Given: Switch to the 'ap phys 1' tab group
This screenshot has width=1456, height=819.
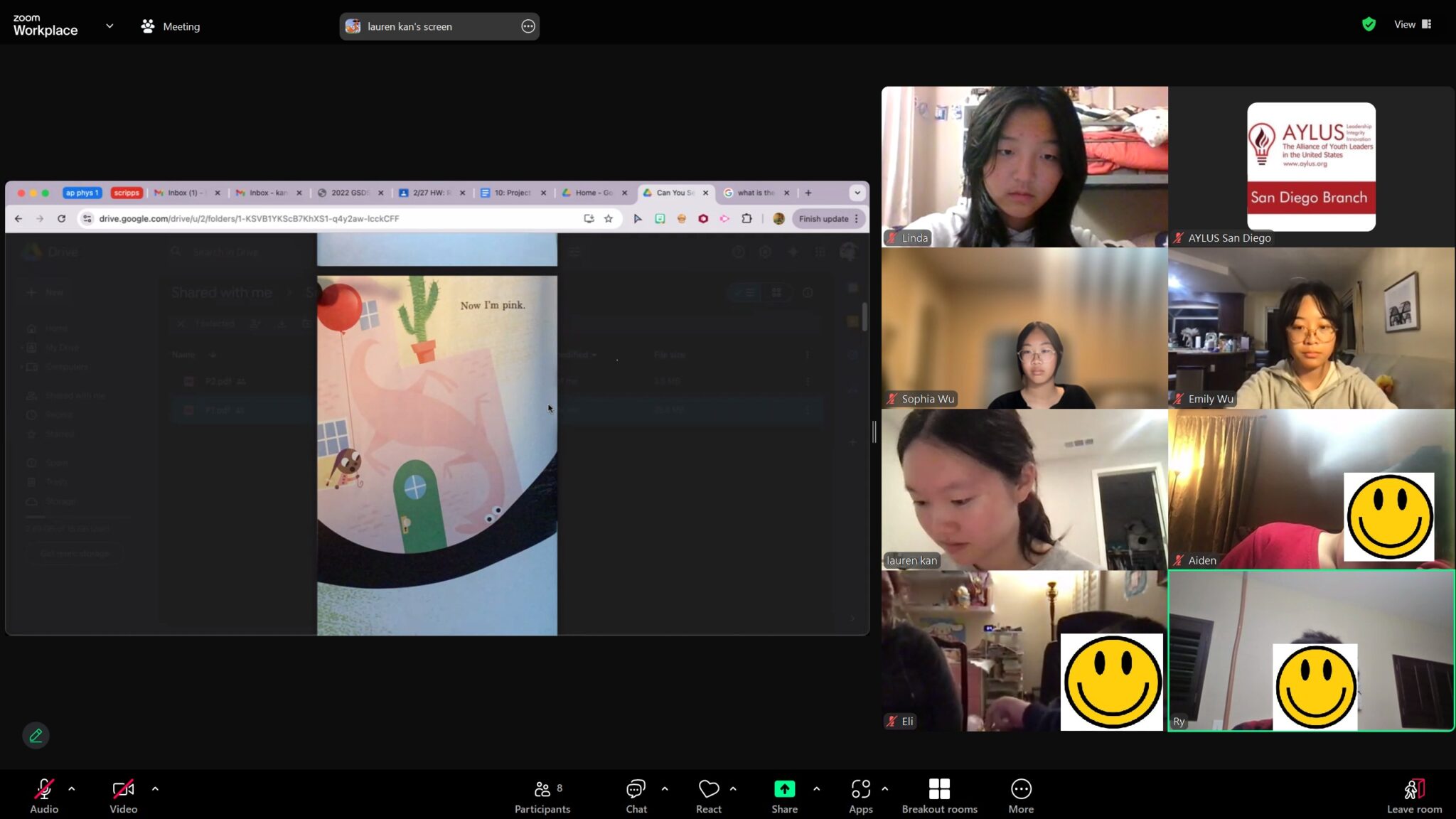Looking at the screenshot, I should 82,193.
